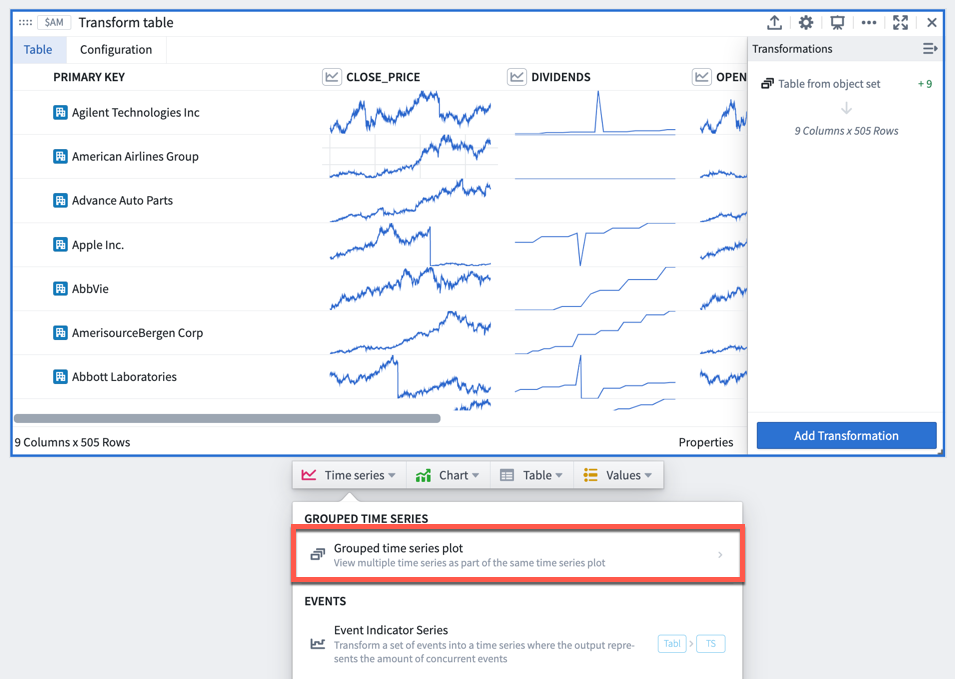955x679 pixels.
Task: Click Agilent Technologies Inc object icon
Action: coord(60,112)
